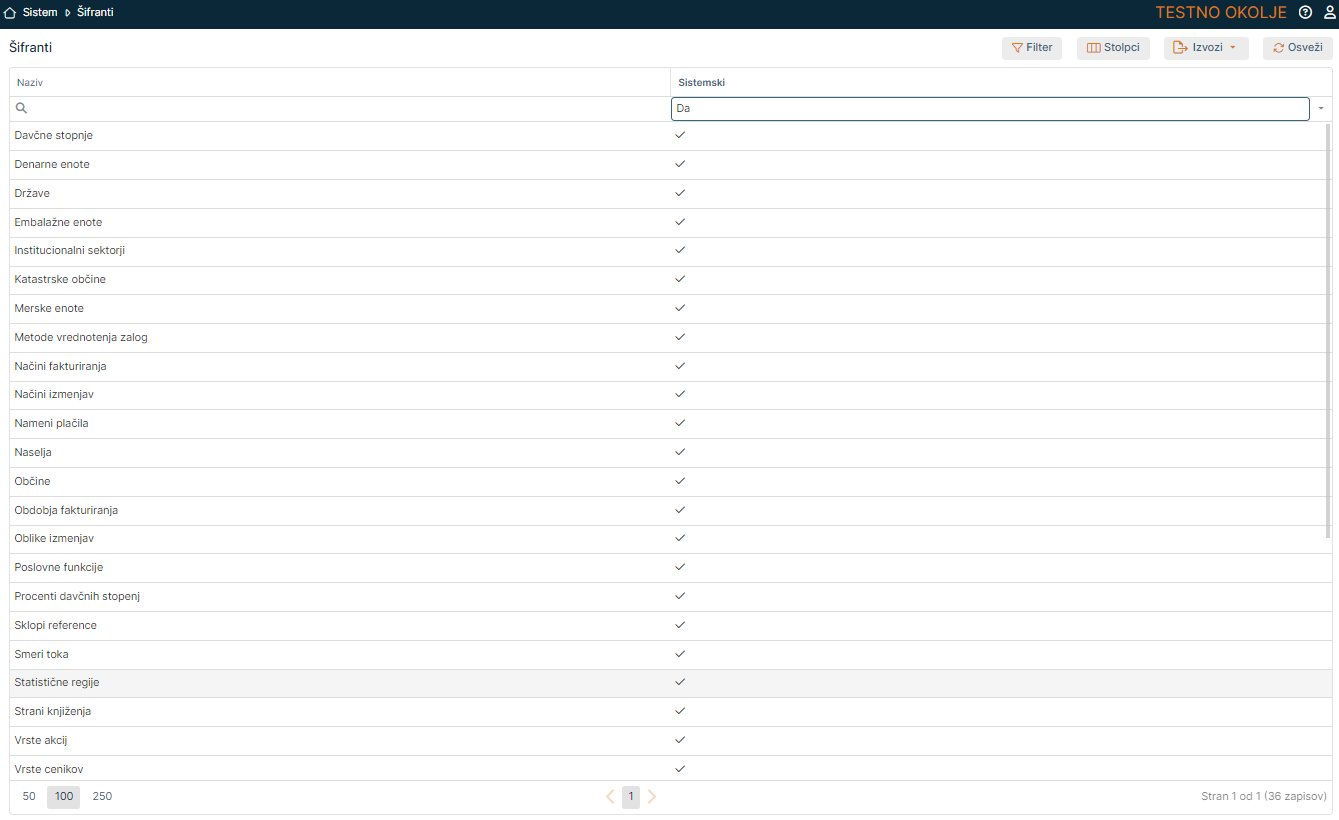Go to the previous page arrow
Screen dimensions: 1339x820
click(x=610, y=797)
